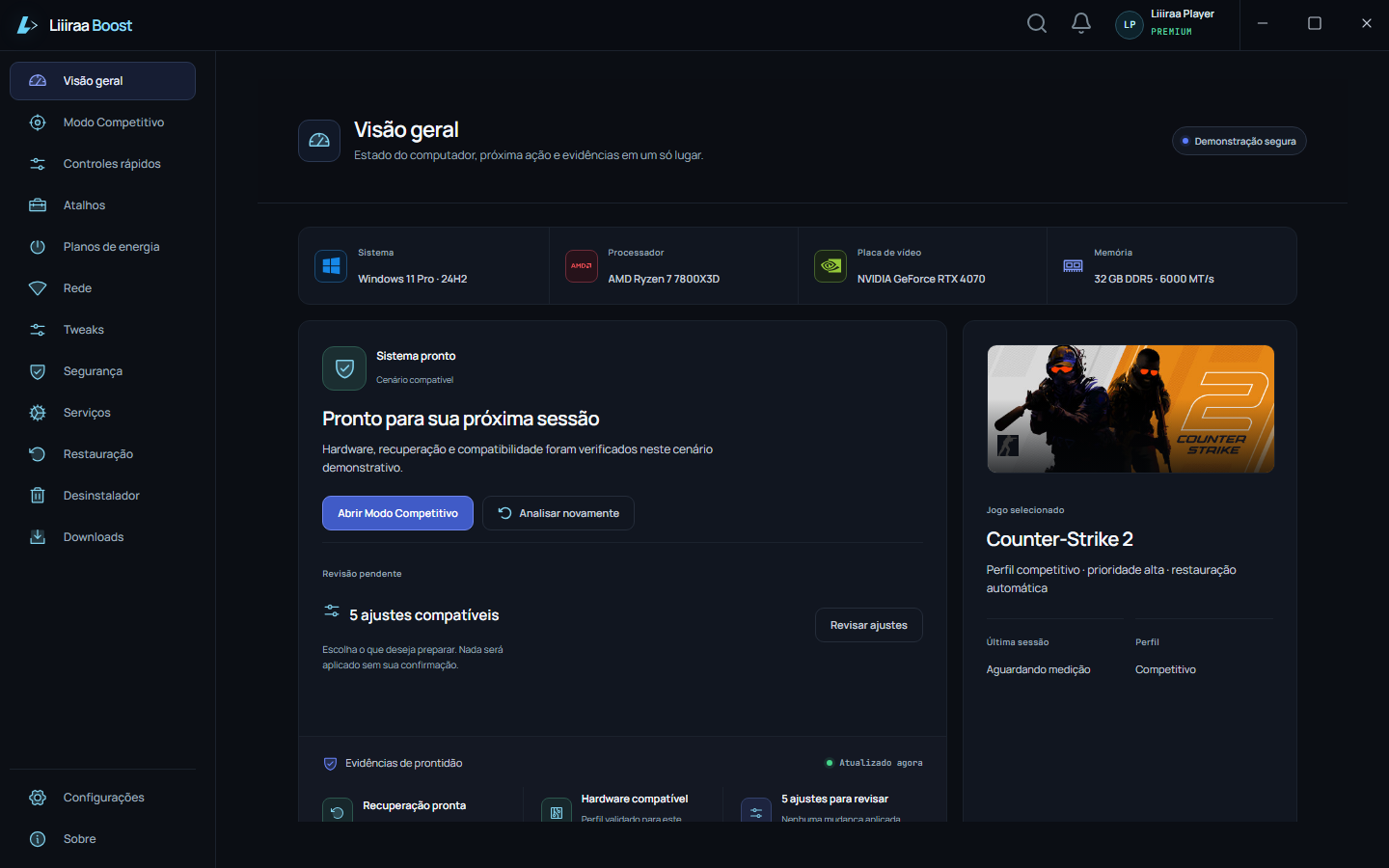Click the Configurações gear icon
Viewport: 1389px width, 868px height.
click(38, 798)
